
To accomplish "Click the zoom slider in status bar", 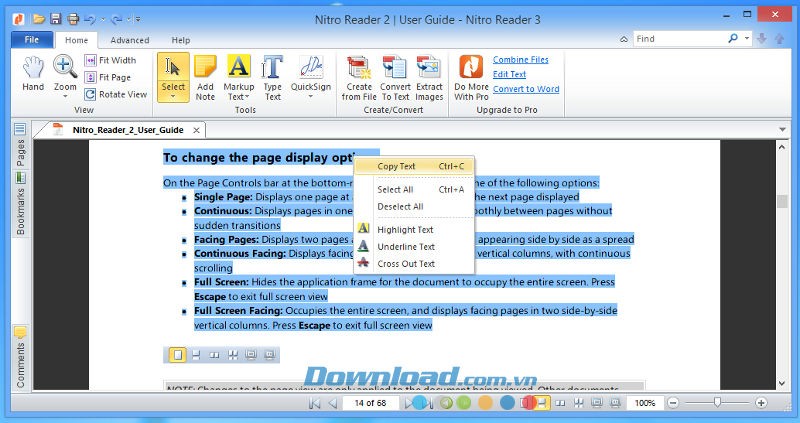I will pos(716,402).
